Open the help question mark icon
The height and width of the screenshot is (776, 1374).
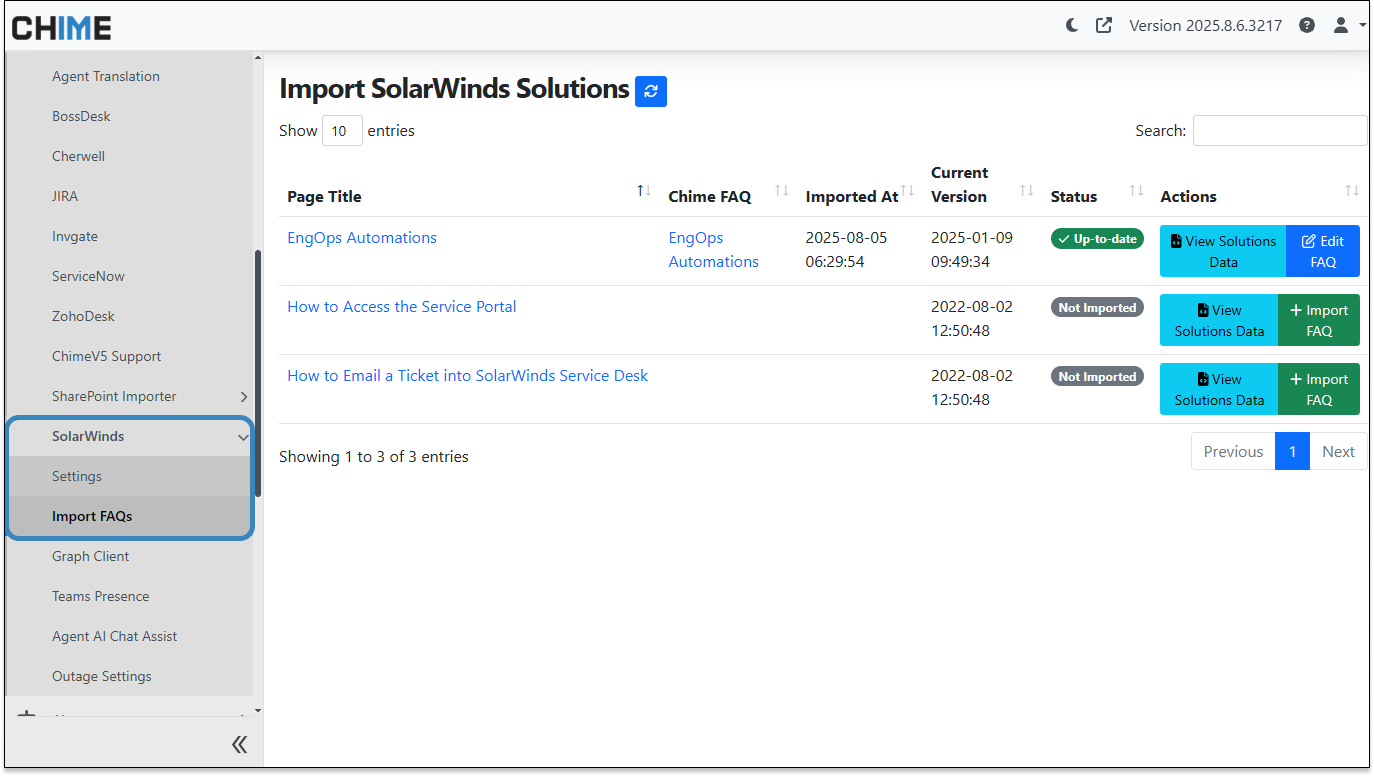tap(1307, 26)
